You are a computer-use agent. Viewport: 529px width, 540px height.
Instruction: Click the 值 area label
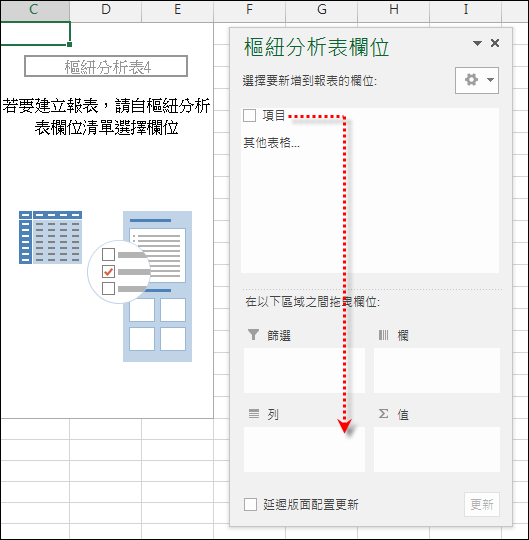(403, 414)
